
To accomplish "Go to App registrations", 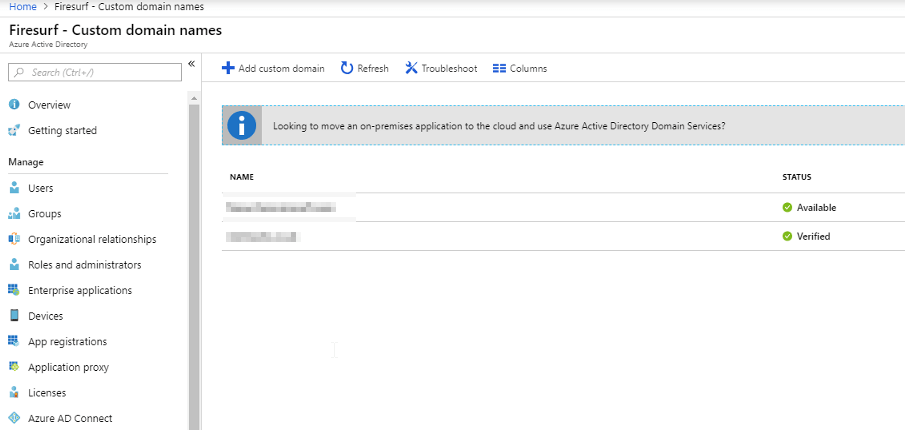I will (68, 342).
